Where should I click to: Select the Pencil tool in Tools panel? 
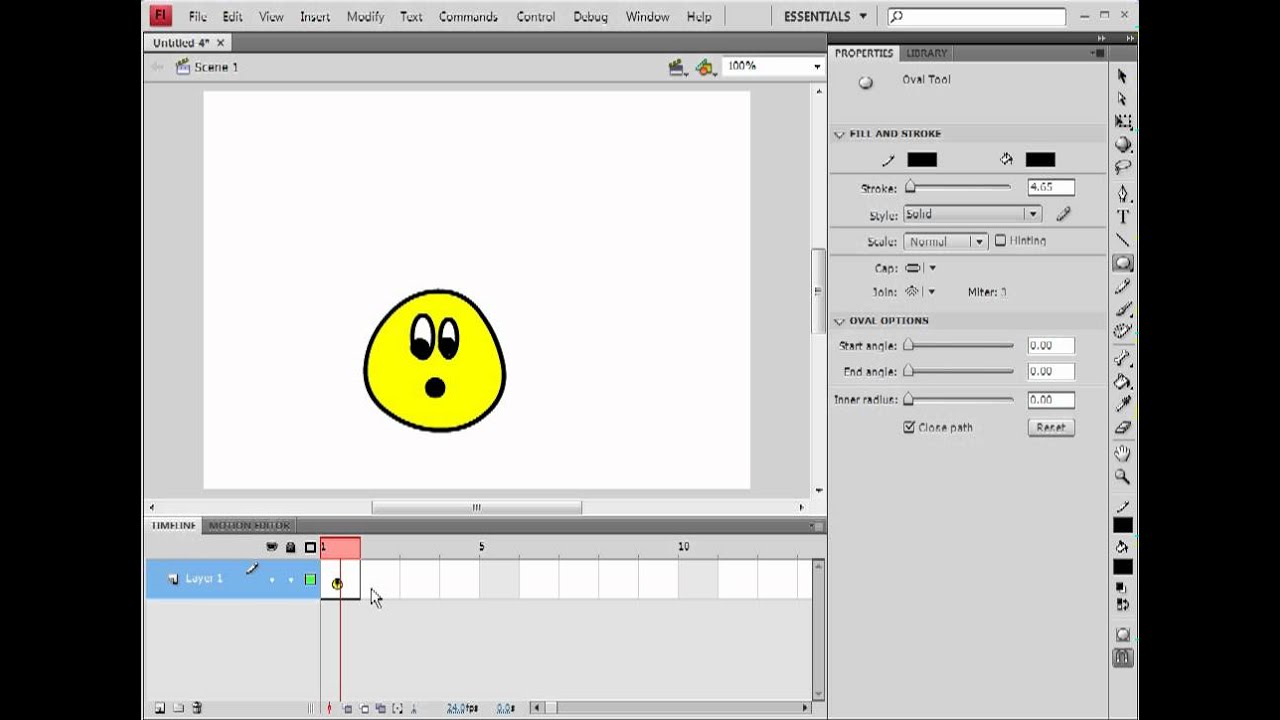tap(1122, 286)
